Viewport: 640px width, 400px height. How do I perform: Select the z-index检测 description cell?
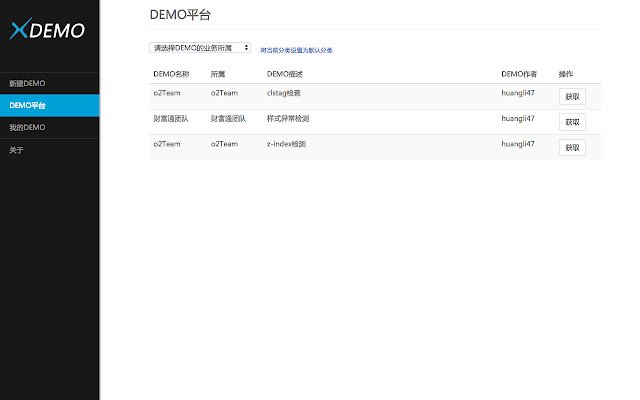pyautogui.click(x=286, y=144)
